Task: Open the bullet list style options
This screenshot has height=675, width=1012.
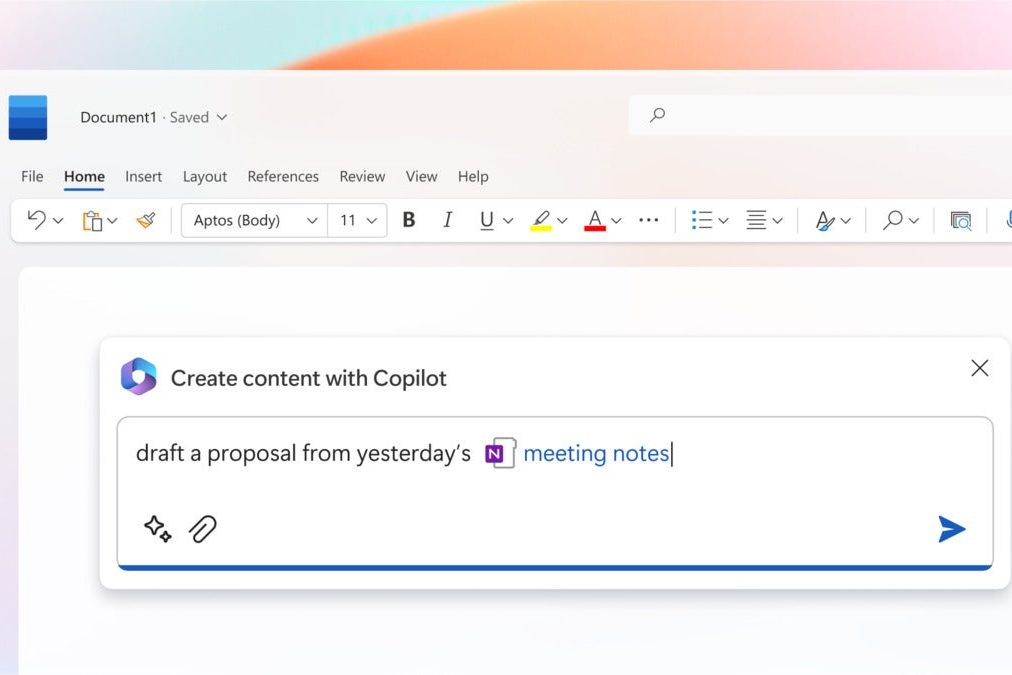Action: 721,219
